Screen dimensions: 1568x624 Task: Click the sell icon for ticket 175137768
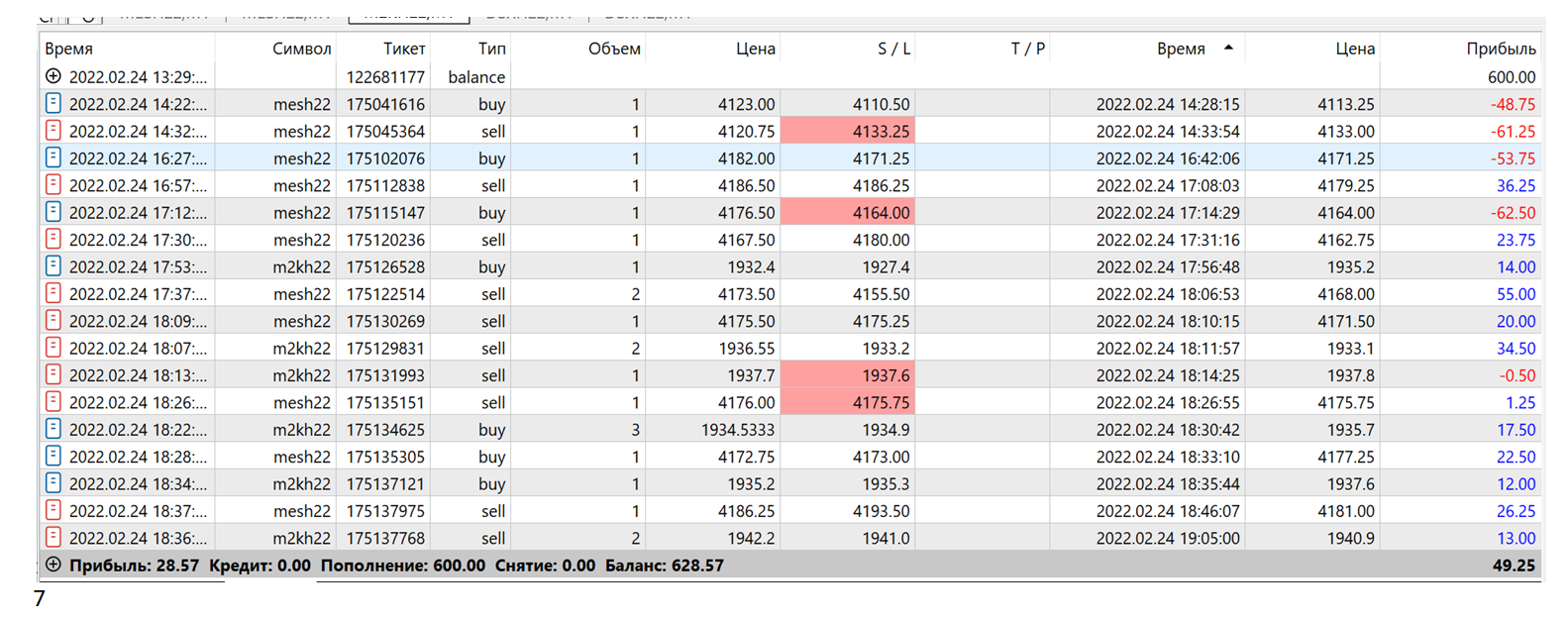point(53,538)
